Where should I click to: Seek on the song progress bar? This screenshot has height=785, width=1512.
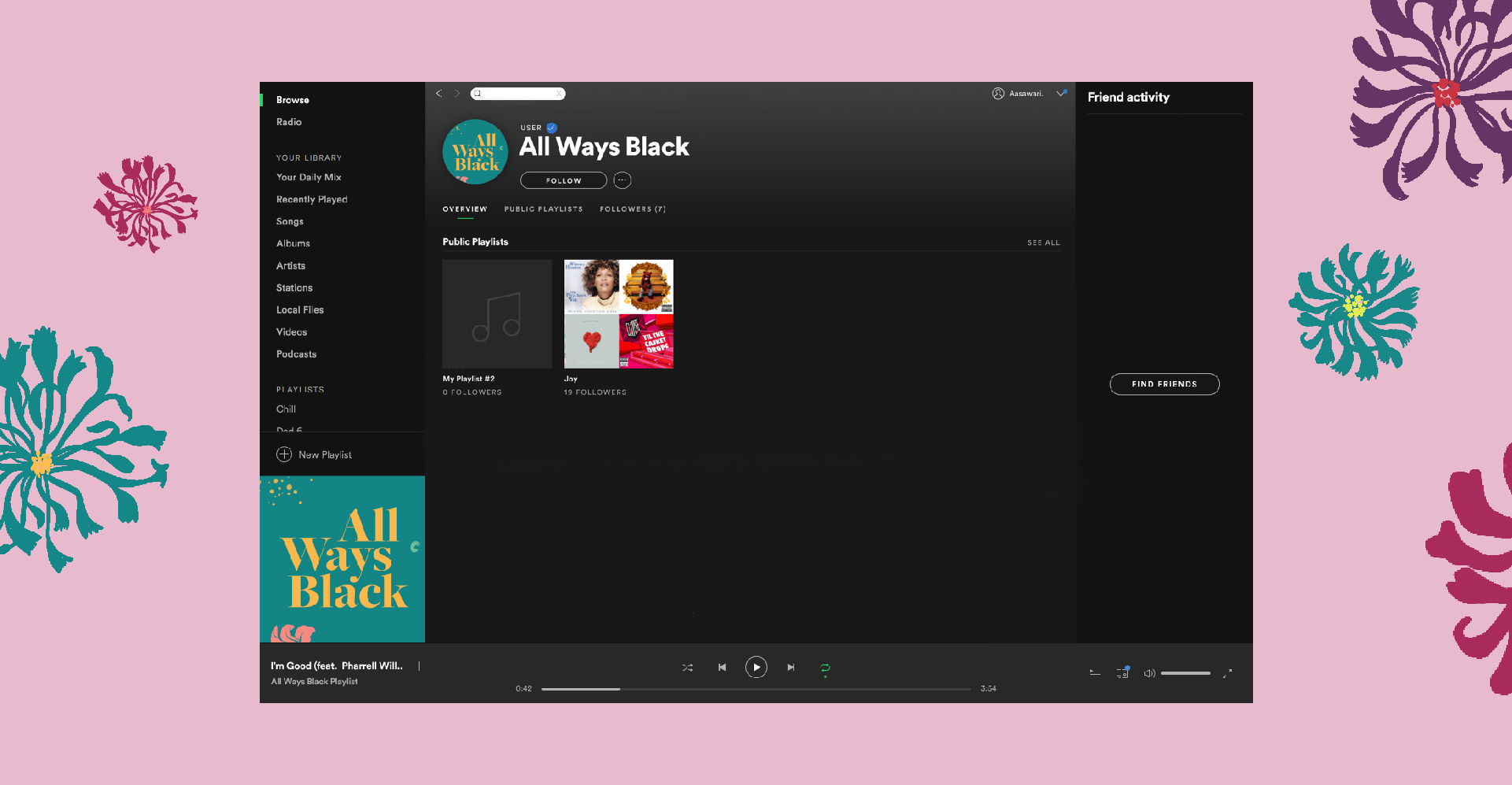point(756,689)
